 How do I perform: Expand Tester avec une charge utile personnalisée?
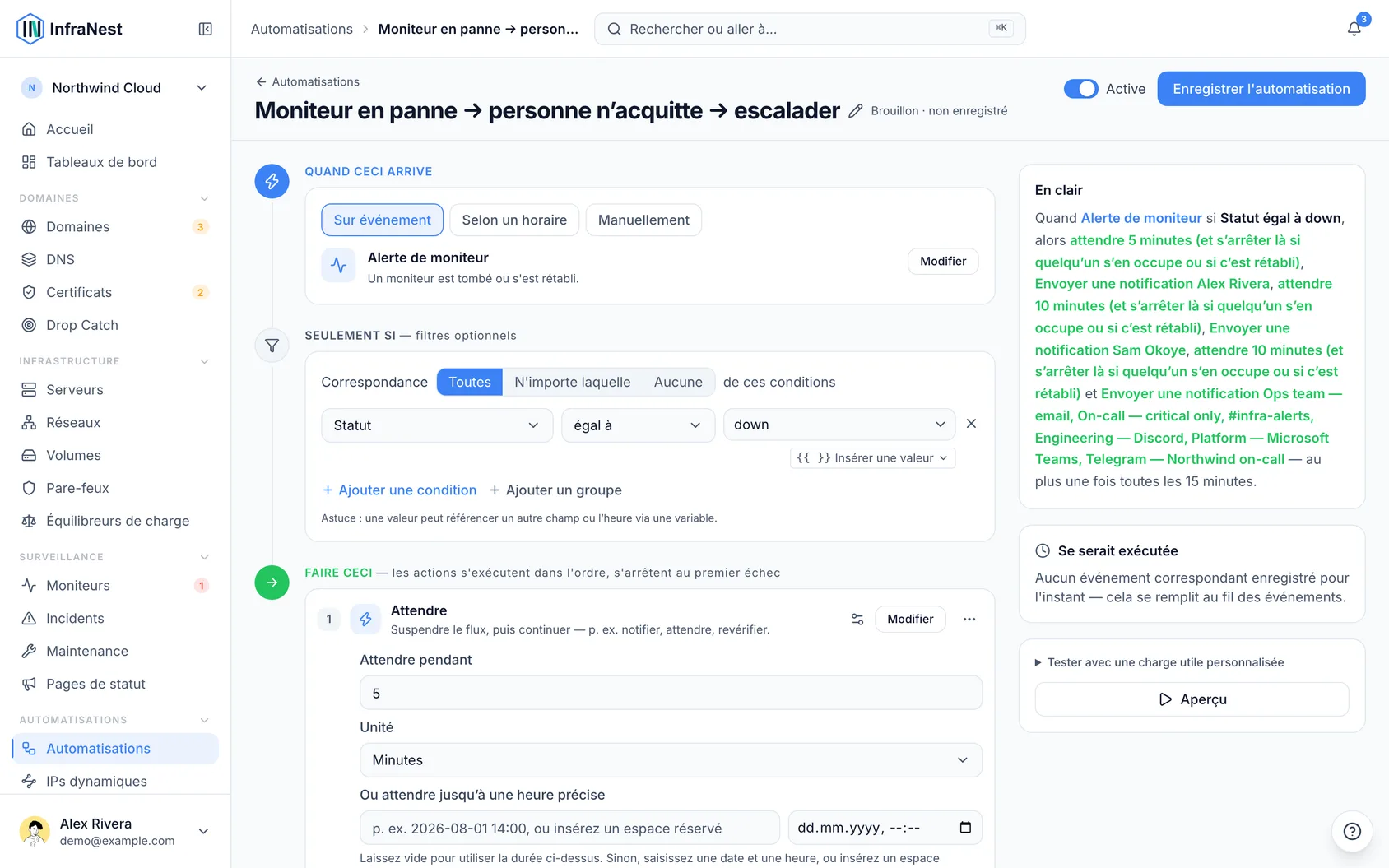[x=1159, y=662]
